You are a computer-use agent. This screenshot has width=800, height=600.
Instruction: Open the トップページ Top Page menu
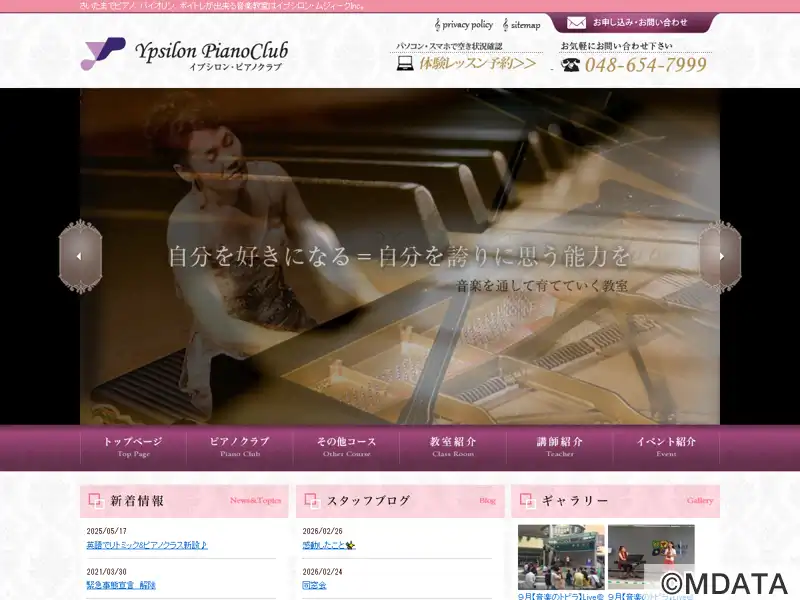pyautogui.click(x=133, y=446)
